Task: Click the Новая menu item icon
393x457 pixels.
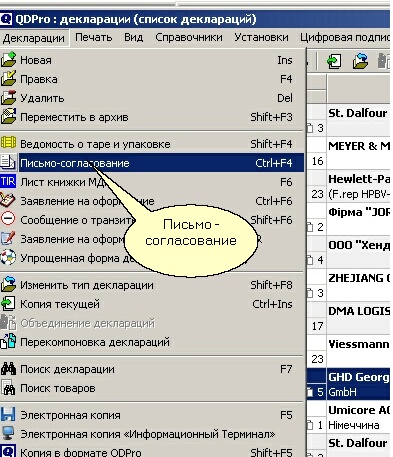Action: [8, 60]
